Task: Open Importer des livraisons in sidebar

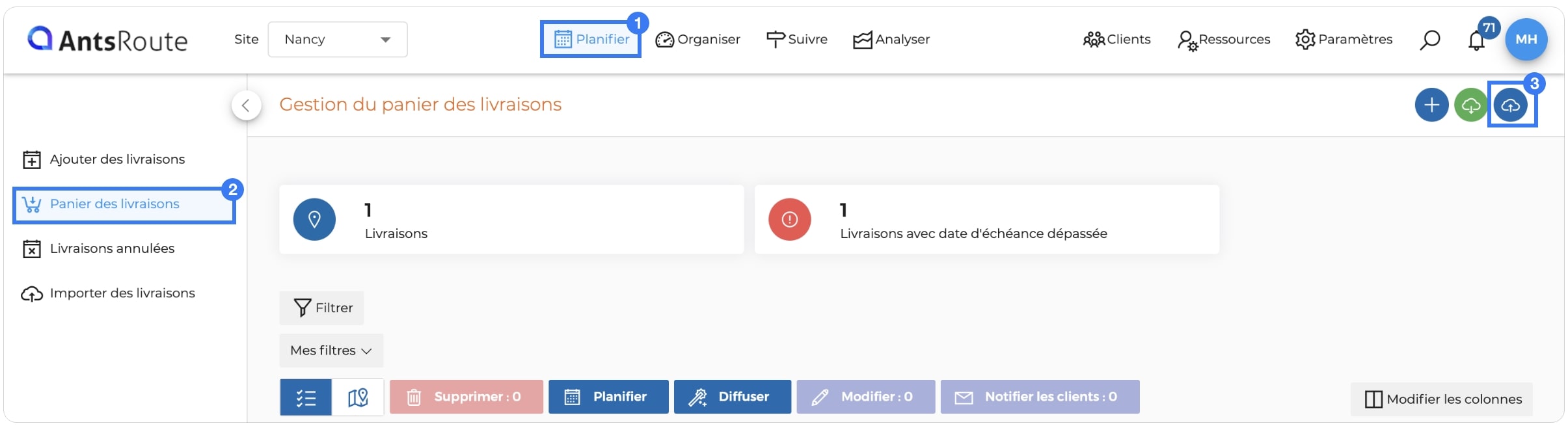Action: [x=108, y=293]
